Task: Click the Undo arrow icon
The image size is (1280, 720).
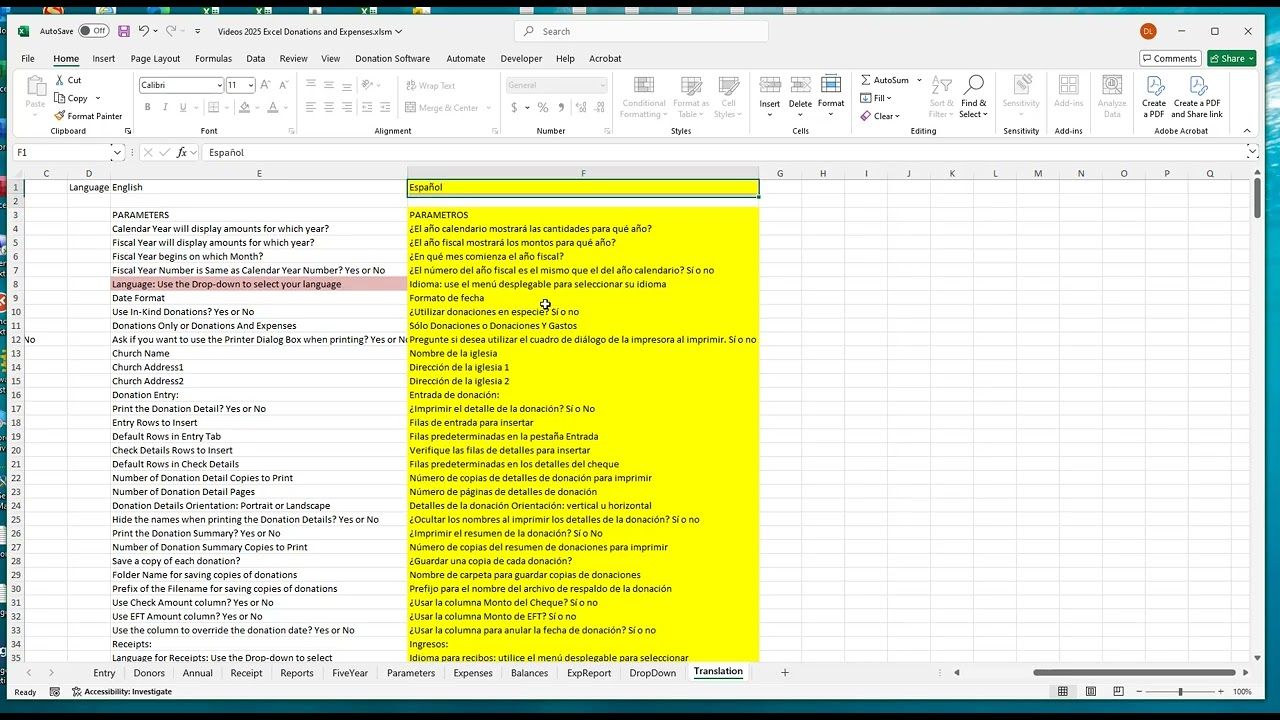Action: click(144, 31)
